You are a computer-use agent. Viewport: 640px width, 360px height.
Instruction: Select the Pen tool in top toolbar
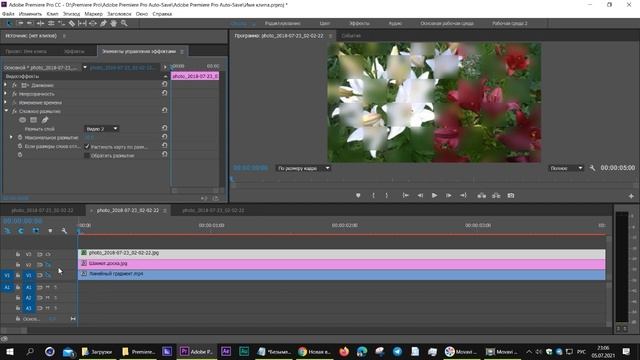pos(103,24)
